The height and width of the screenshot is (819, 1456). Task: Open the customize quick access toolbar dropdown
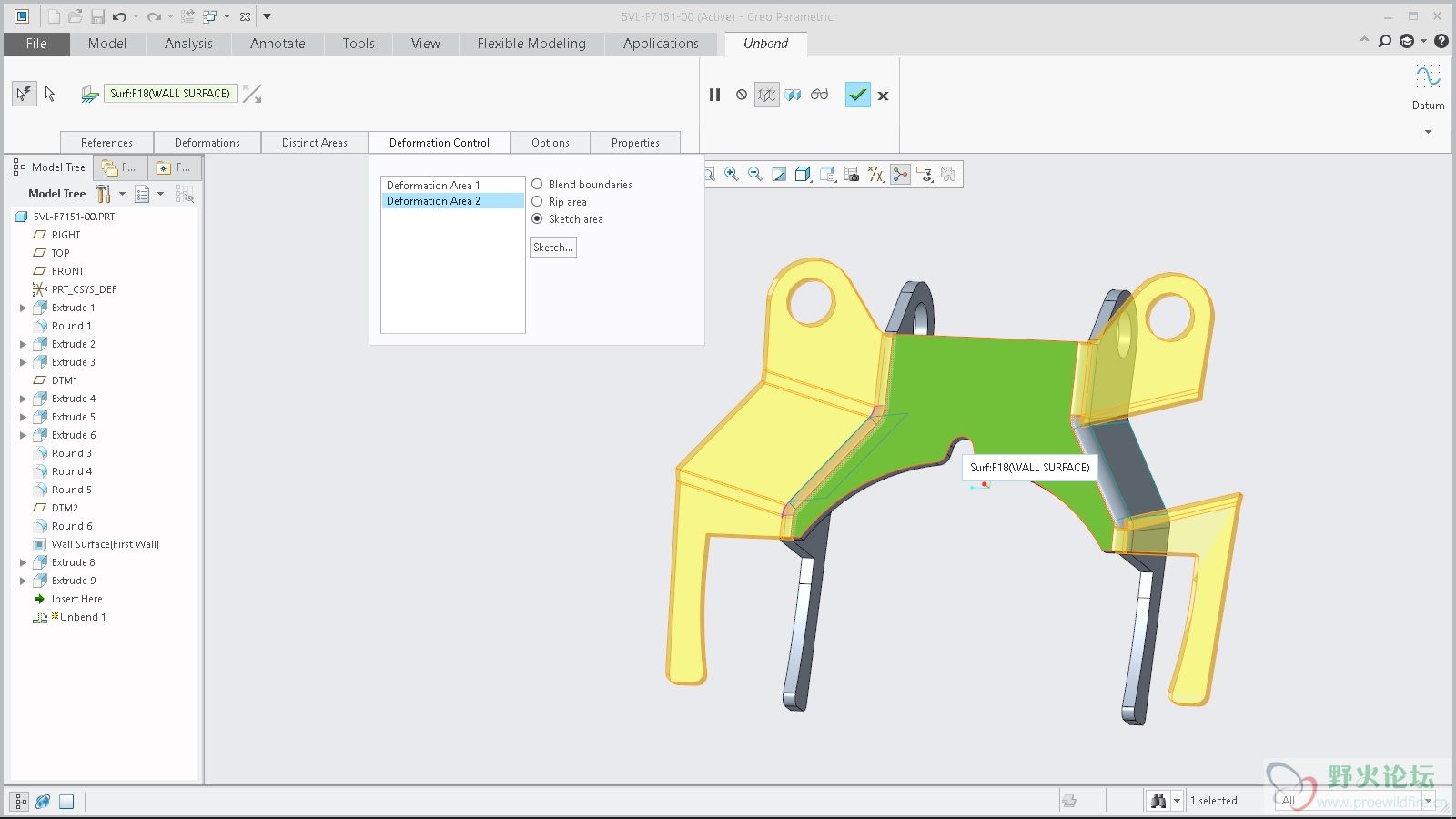tap(267, 16)
